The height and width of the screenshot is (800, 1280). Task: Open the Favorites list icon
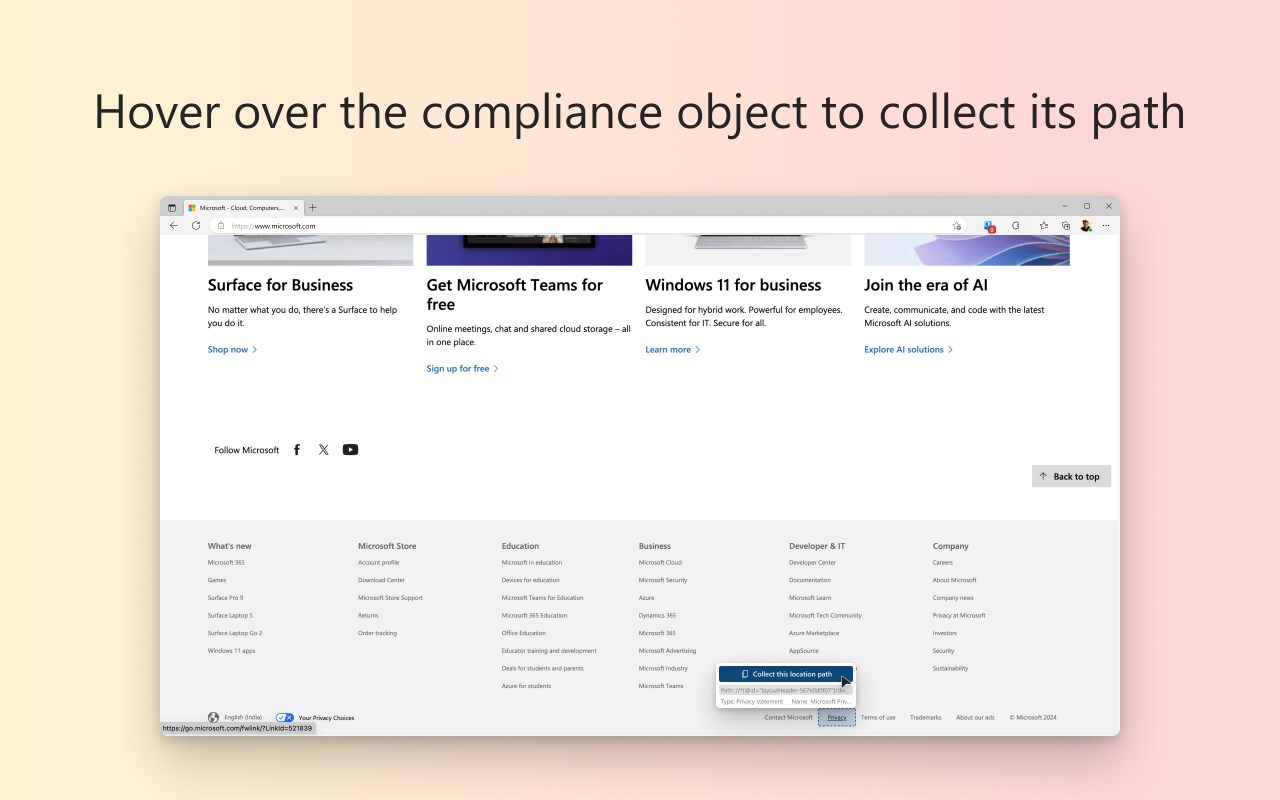click(1043, 226)
